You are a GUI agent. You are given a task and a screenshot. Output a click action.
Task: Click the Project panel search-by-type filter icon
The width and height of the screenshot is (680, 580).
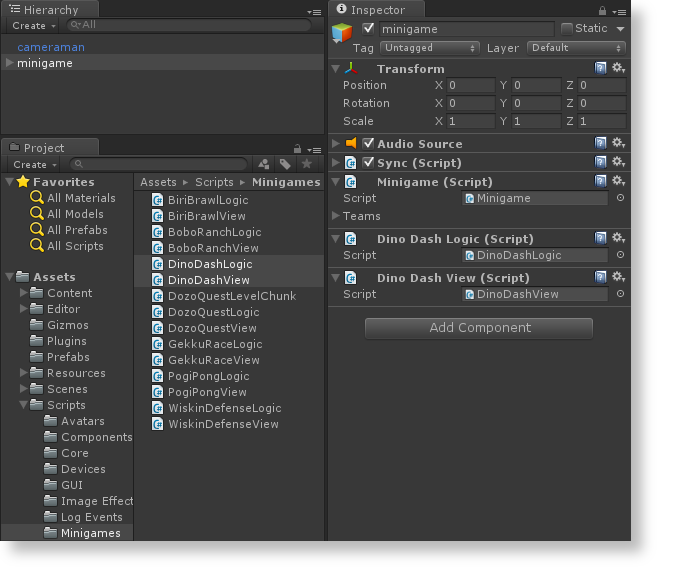(x=264, y=164)
